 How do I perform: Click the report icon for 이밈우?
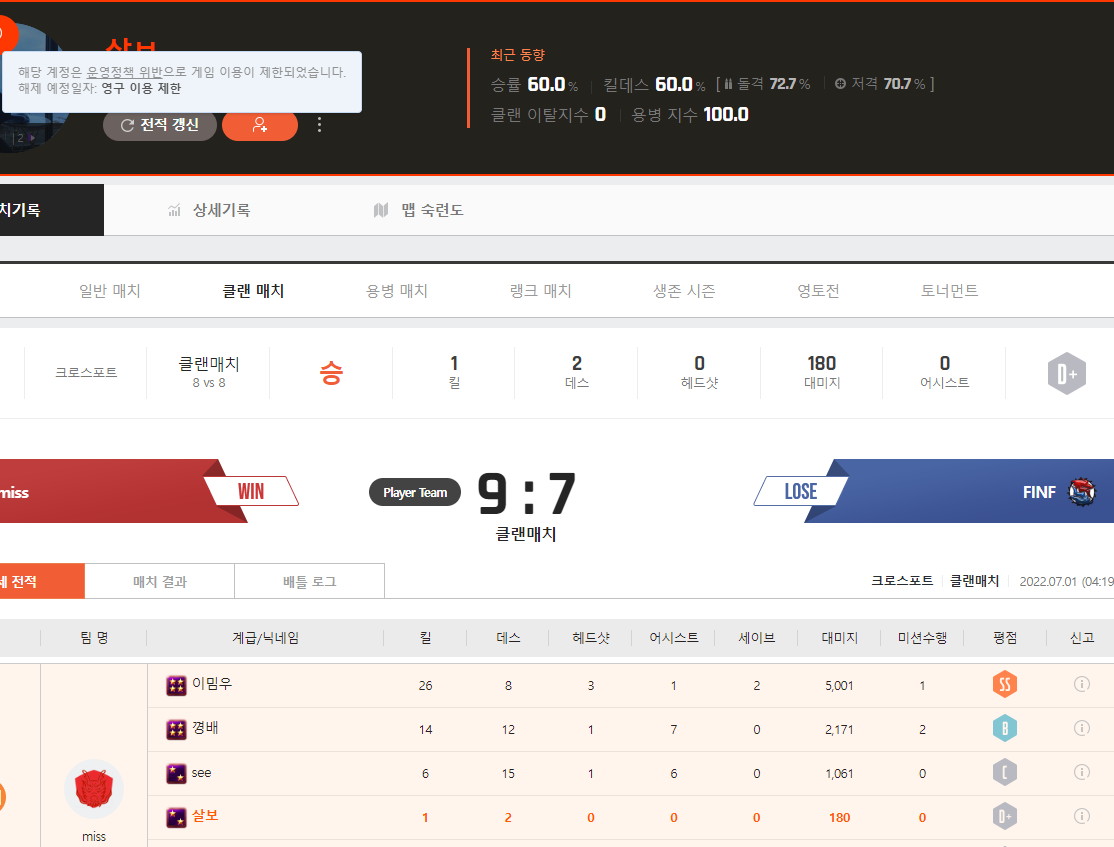[x=1081, y=685]
